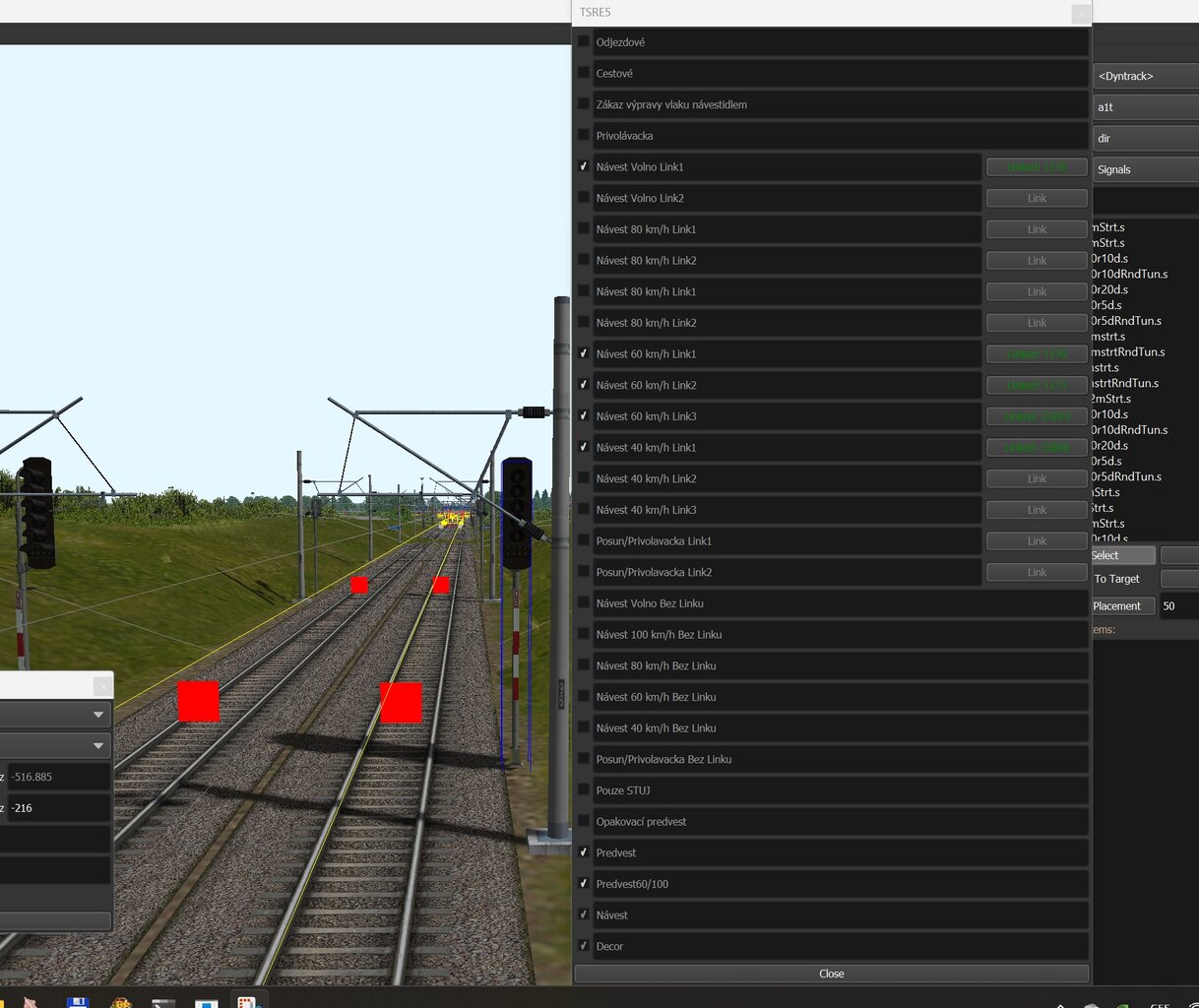Check Návest 40 km/h Link3
Viewport: 1199px width, 1008px height.
coord(584,509)
